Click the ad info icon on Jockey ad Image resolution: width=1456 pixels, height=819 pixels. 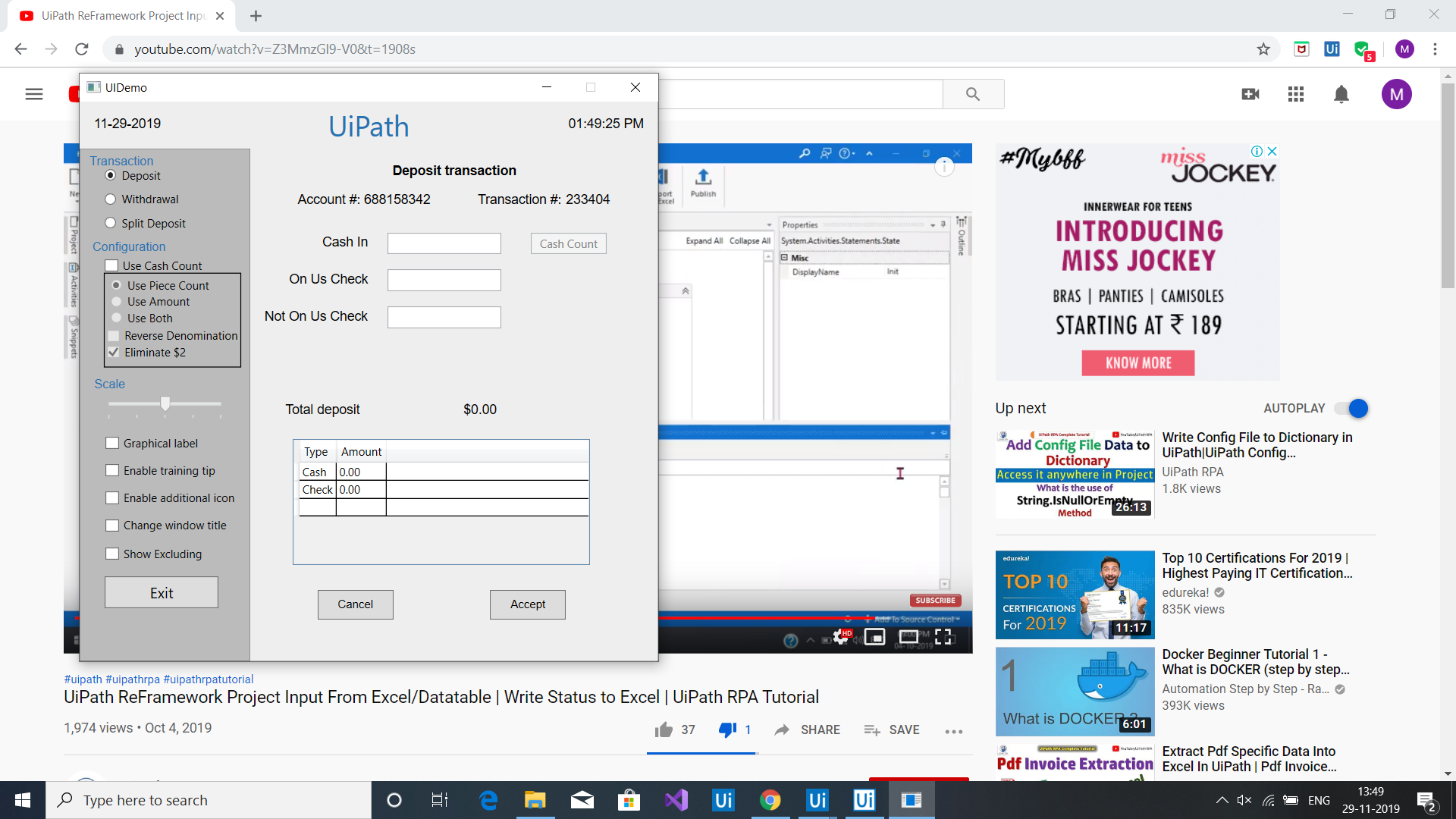tap(1257, 151)
